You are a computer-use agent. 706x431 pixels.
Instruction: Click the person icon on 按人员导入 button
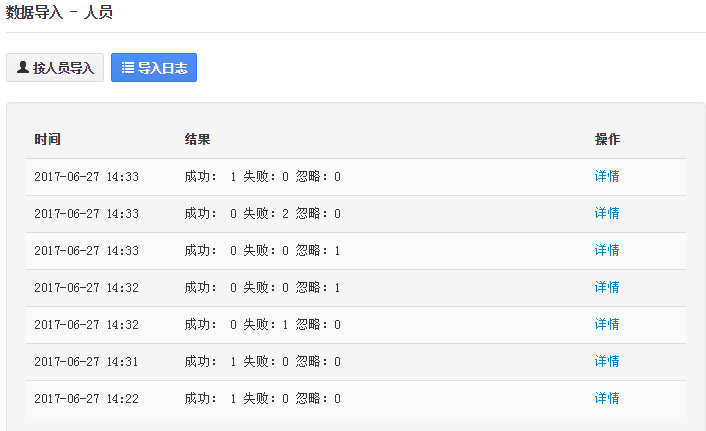pos(23,68)
